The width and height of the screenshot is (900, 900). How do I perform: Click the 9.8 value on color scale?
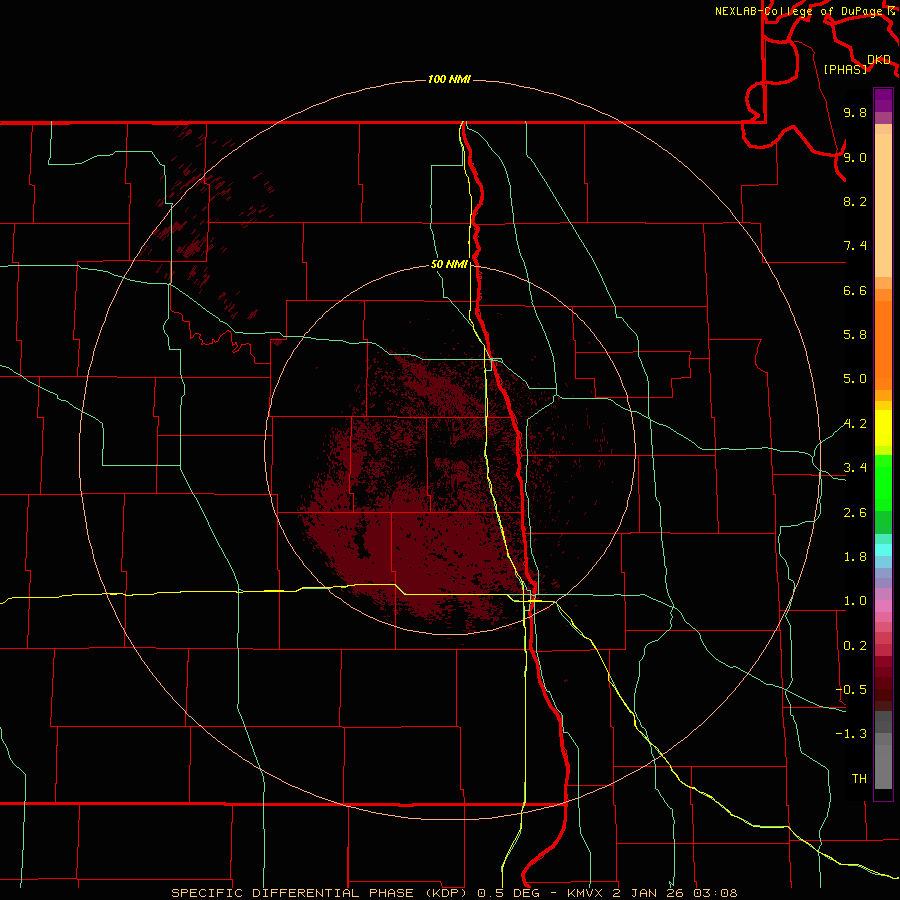pos(855,112)
